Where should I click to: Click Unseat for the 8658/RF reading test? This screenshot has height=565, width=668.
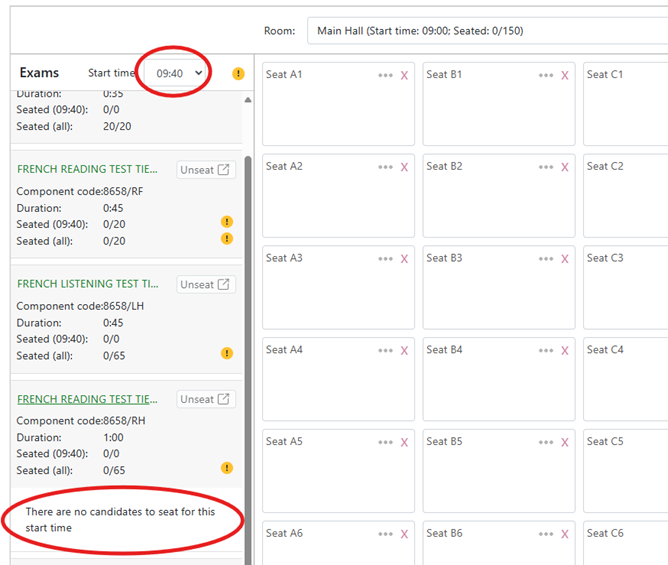pos(206,170)
